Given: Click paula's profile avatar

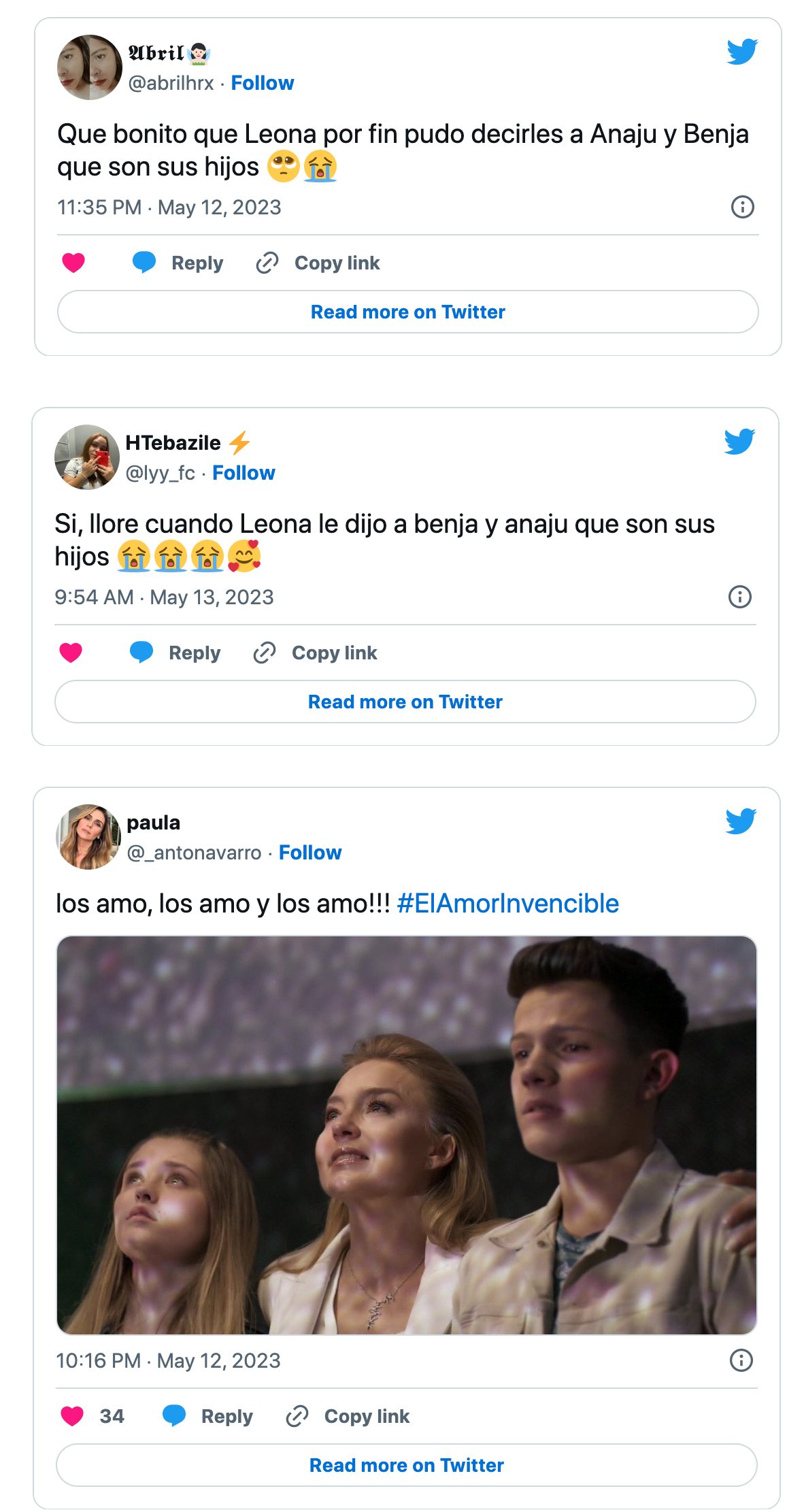Looking at the screenshot, I should [88, 837].
